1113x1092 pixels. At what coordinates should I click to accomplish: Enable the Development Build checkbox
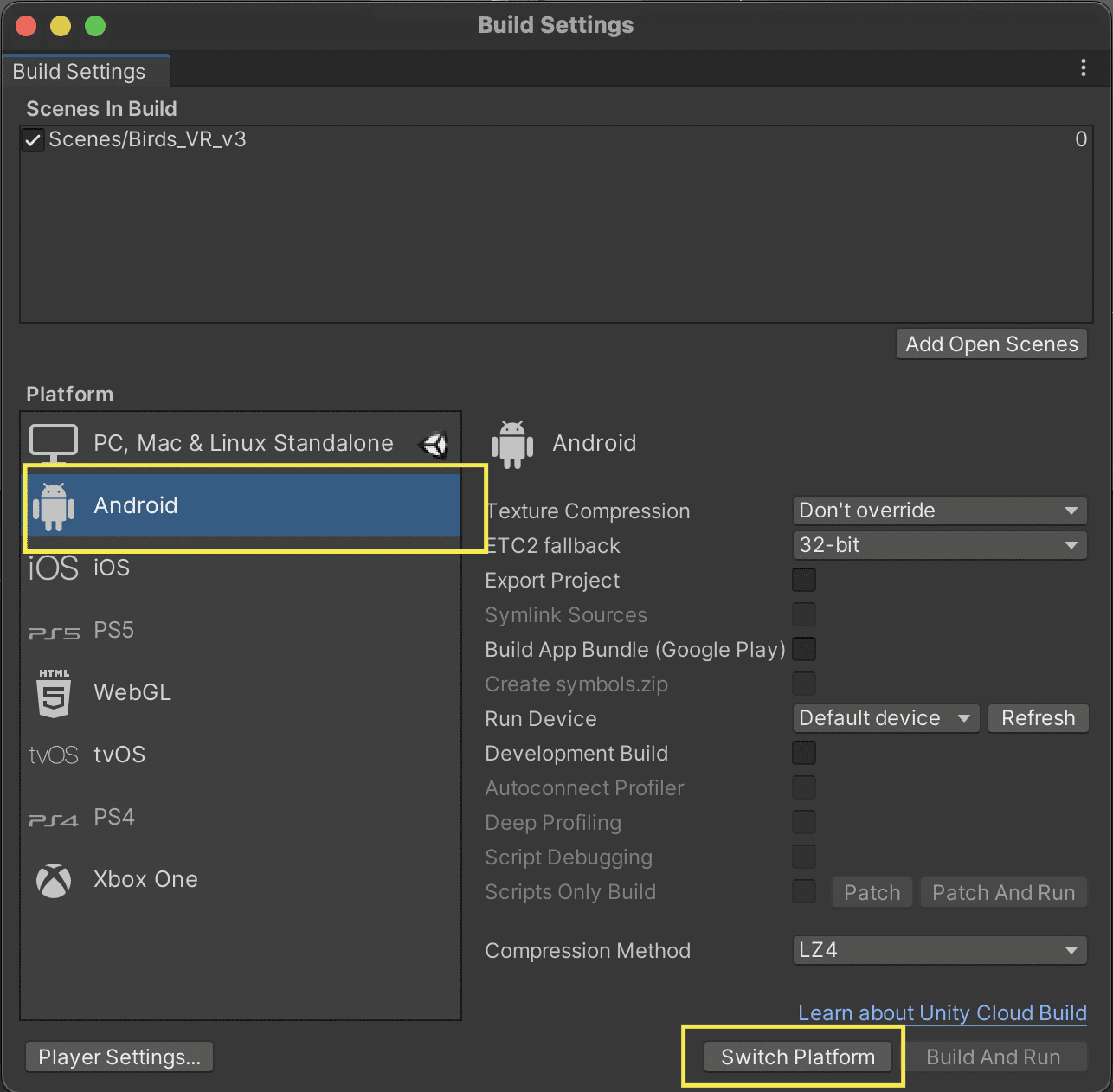804,753
